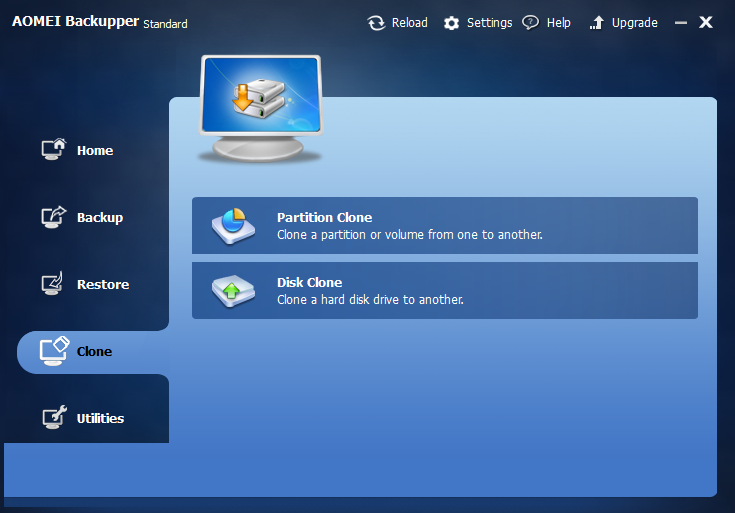Minimize the AOMEI Backupper window
Screen dimensions: 735x513
[681, 23]
